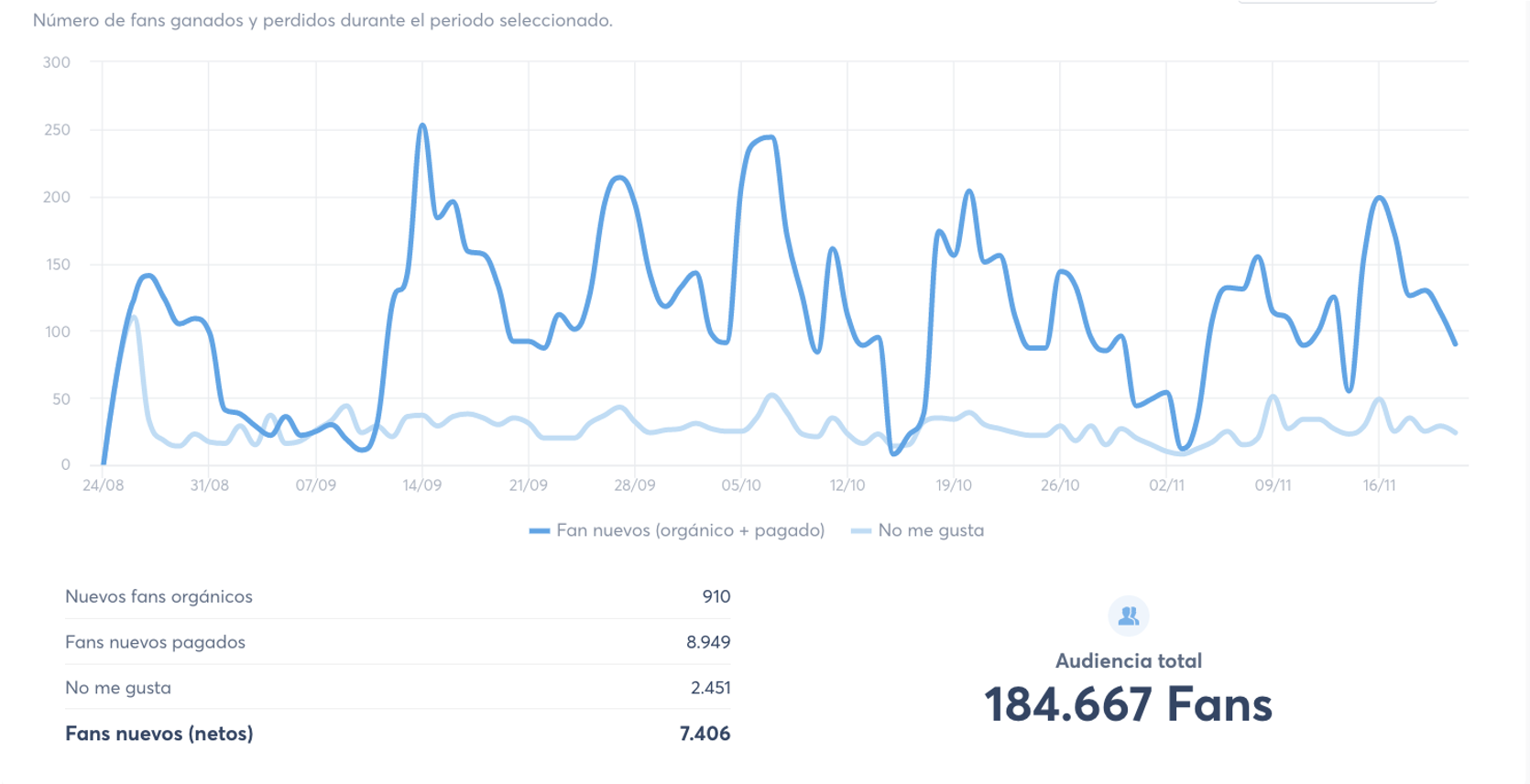Select the Fans nuevos pagados row label

tap(155, 642)
